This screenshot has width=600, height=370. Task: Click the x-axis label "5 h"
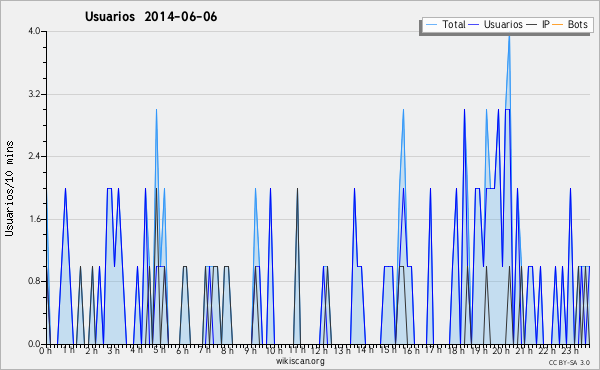(159, 350)
